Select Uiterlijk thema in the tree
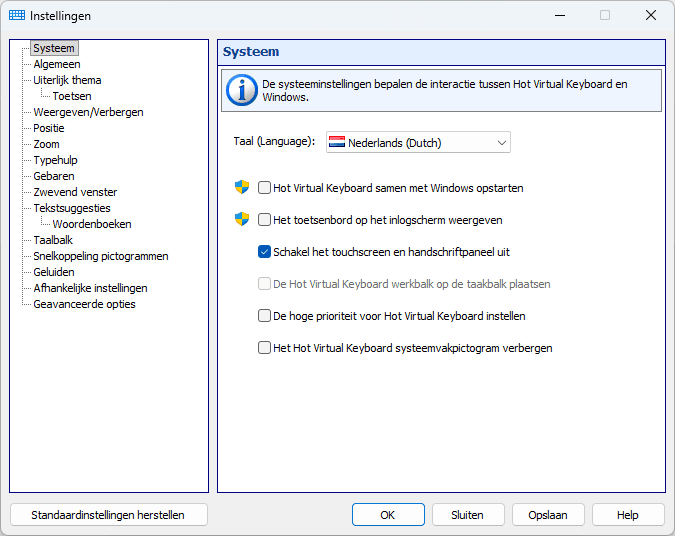The image size is (675, 536). tap(67, 80)
